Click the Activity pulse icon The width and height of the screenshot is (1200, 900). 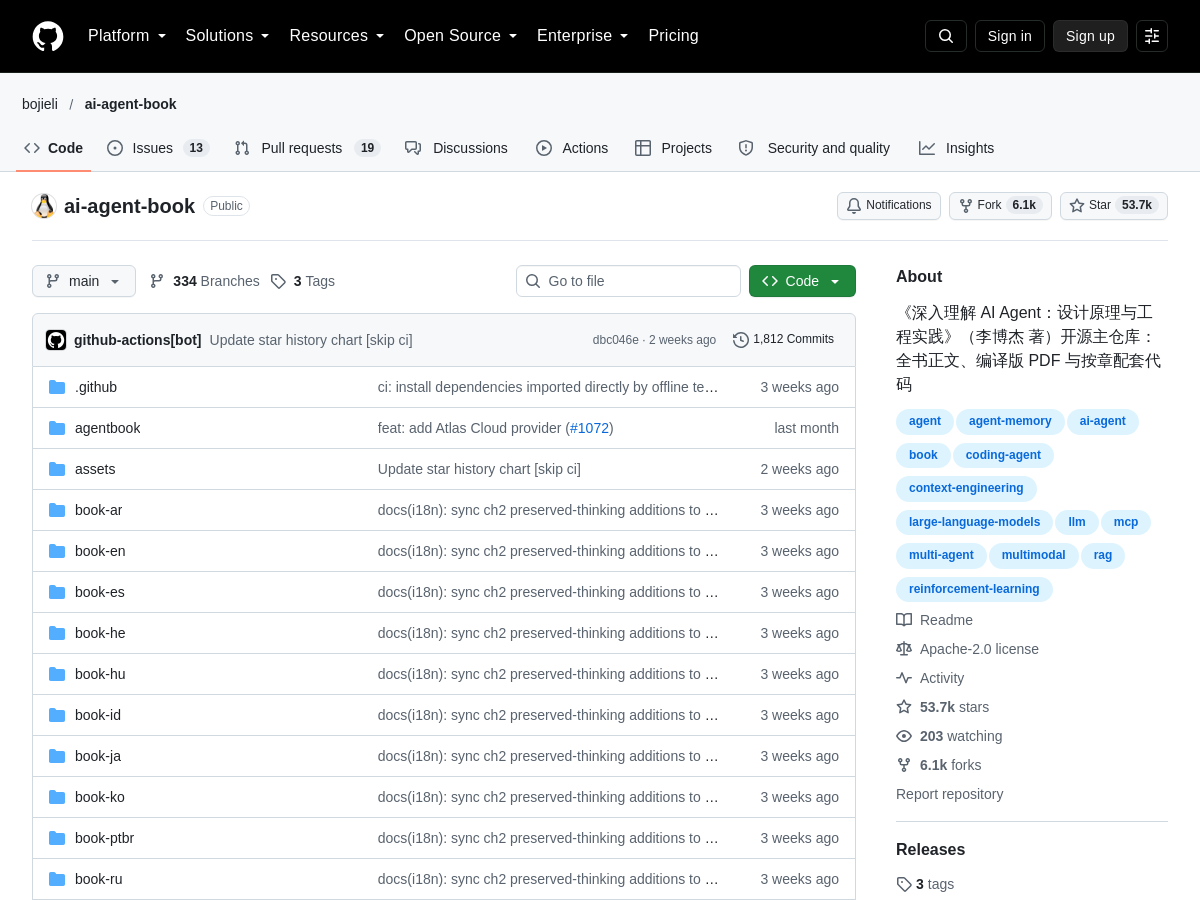click(904, 678)
